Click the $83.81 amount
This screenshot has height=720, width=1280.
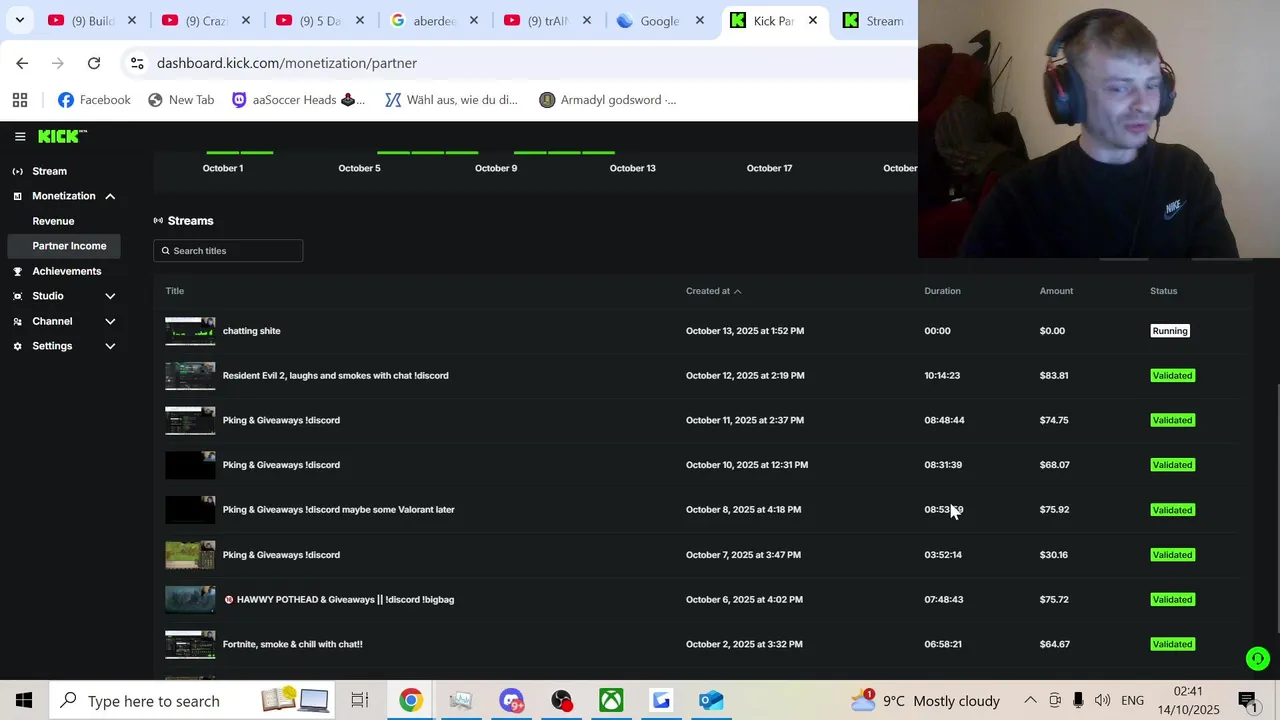click(x=1054, y=376)
